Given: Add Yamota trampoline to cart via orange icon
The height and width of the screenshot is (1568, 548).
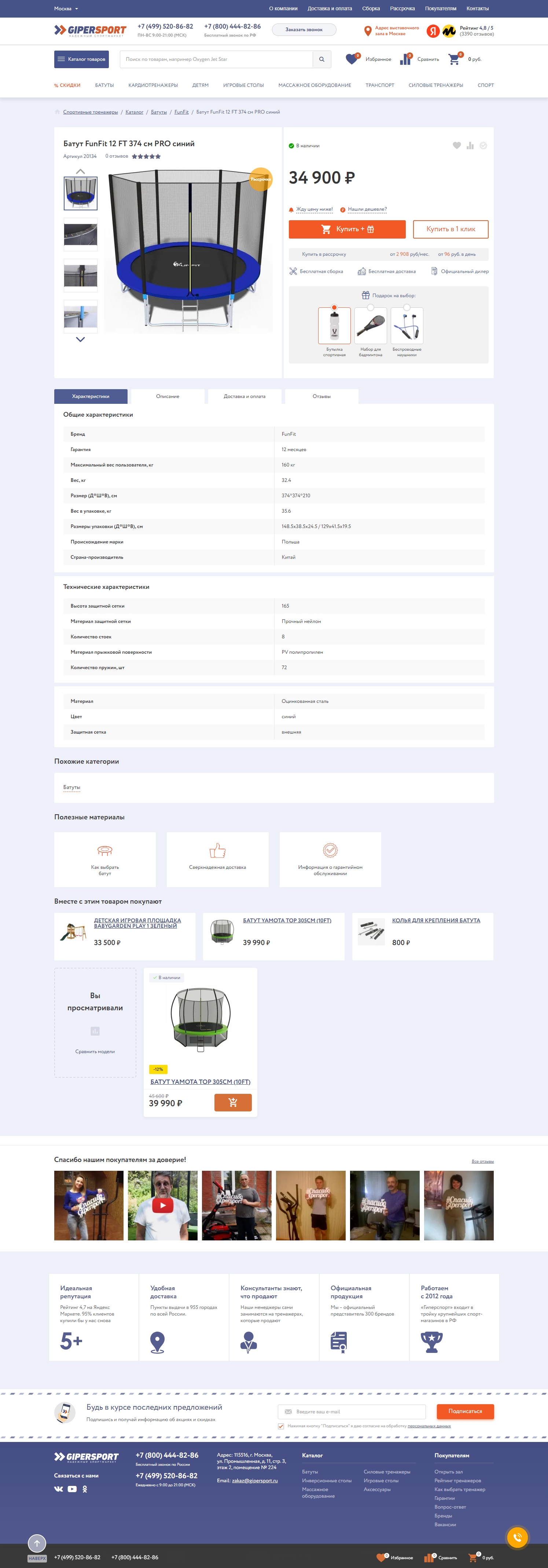Looking at the screenshot, I should point(233,1102).
